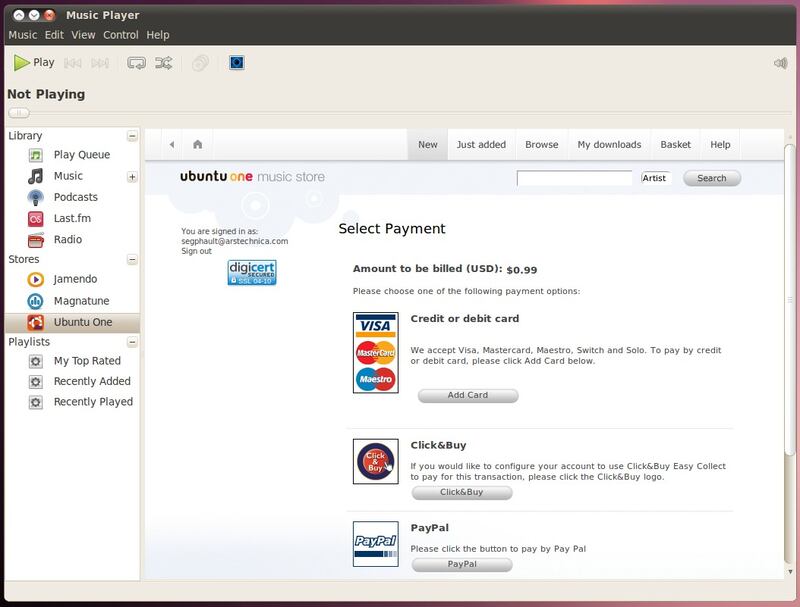Toggle the visualization icon in the toolbar
Screen dimensions: 800x607
[236, 63]
